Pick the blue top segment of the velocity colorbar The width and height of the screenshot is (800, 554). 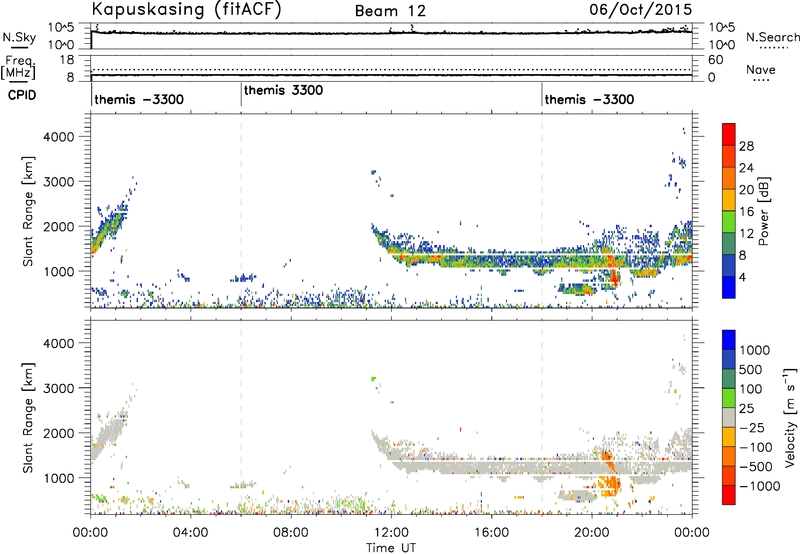coord(729,340)
